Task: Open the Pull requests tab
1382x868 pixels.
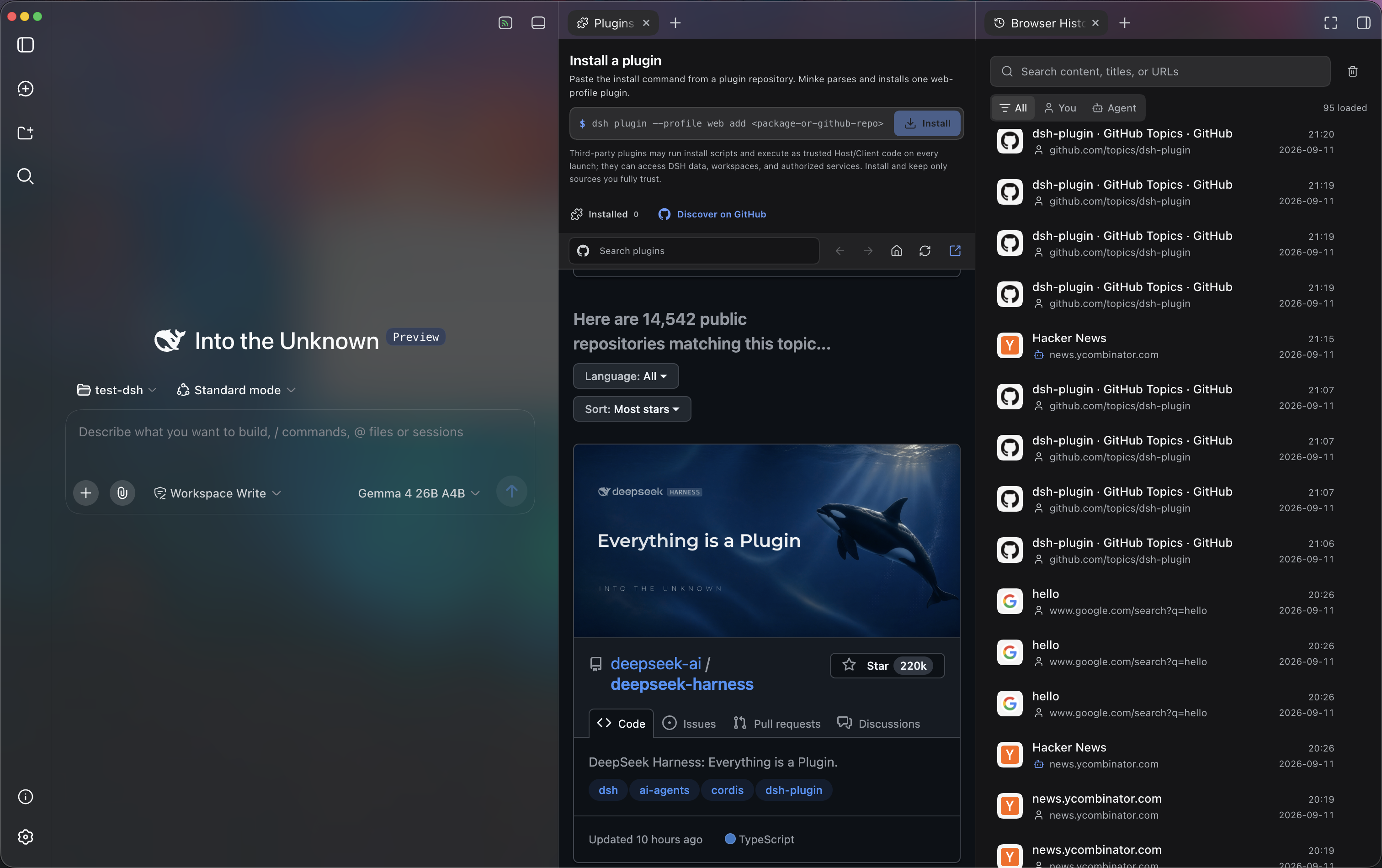Action: click(x=777, y=724)
